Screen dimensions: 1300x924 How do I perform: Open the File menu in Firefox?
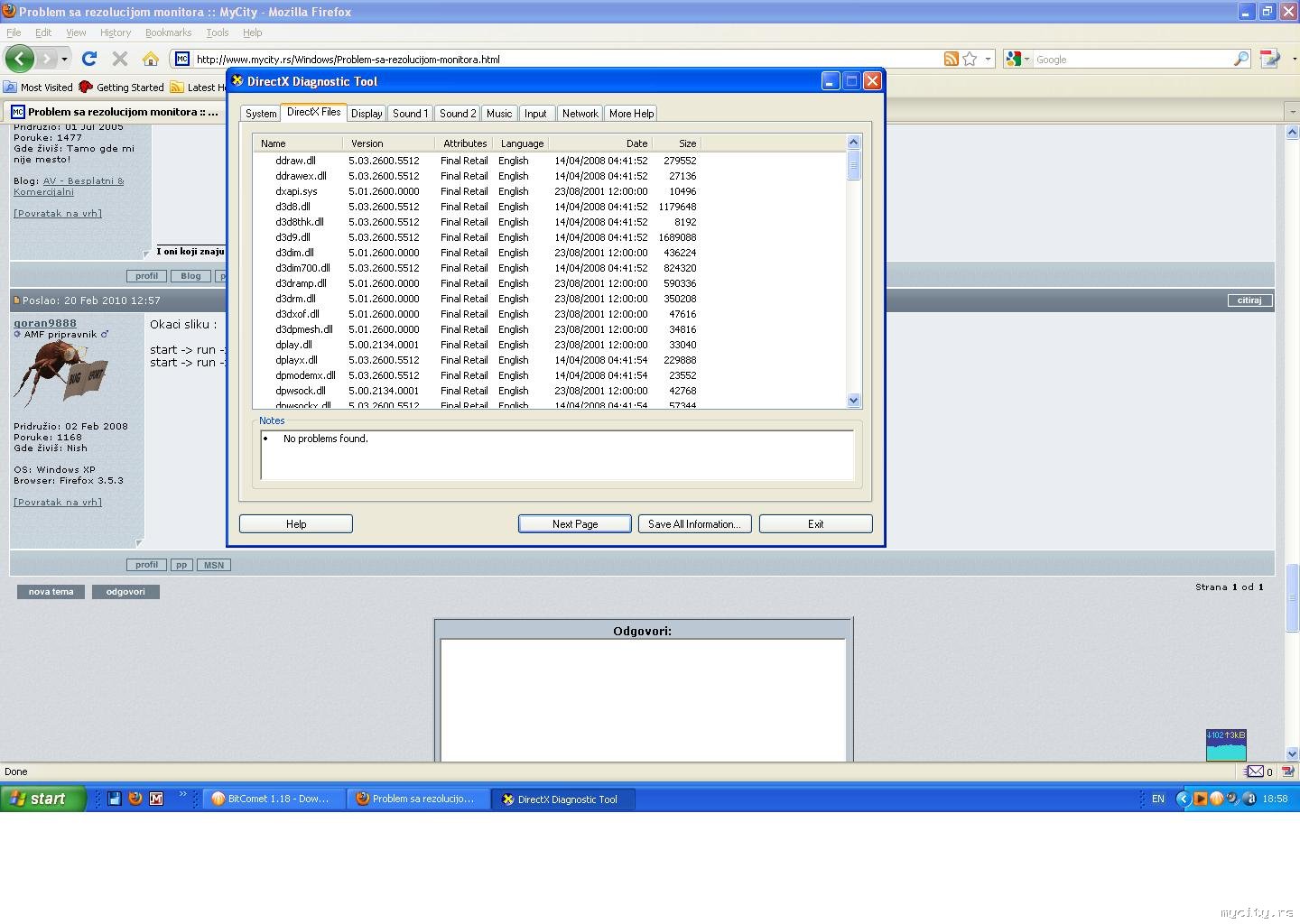[14, 32]
